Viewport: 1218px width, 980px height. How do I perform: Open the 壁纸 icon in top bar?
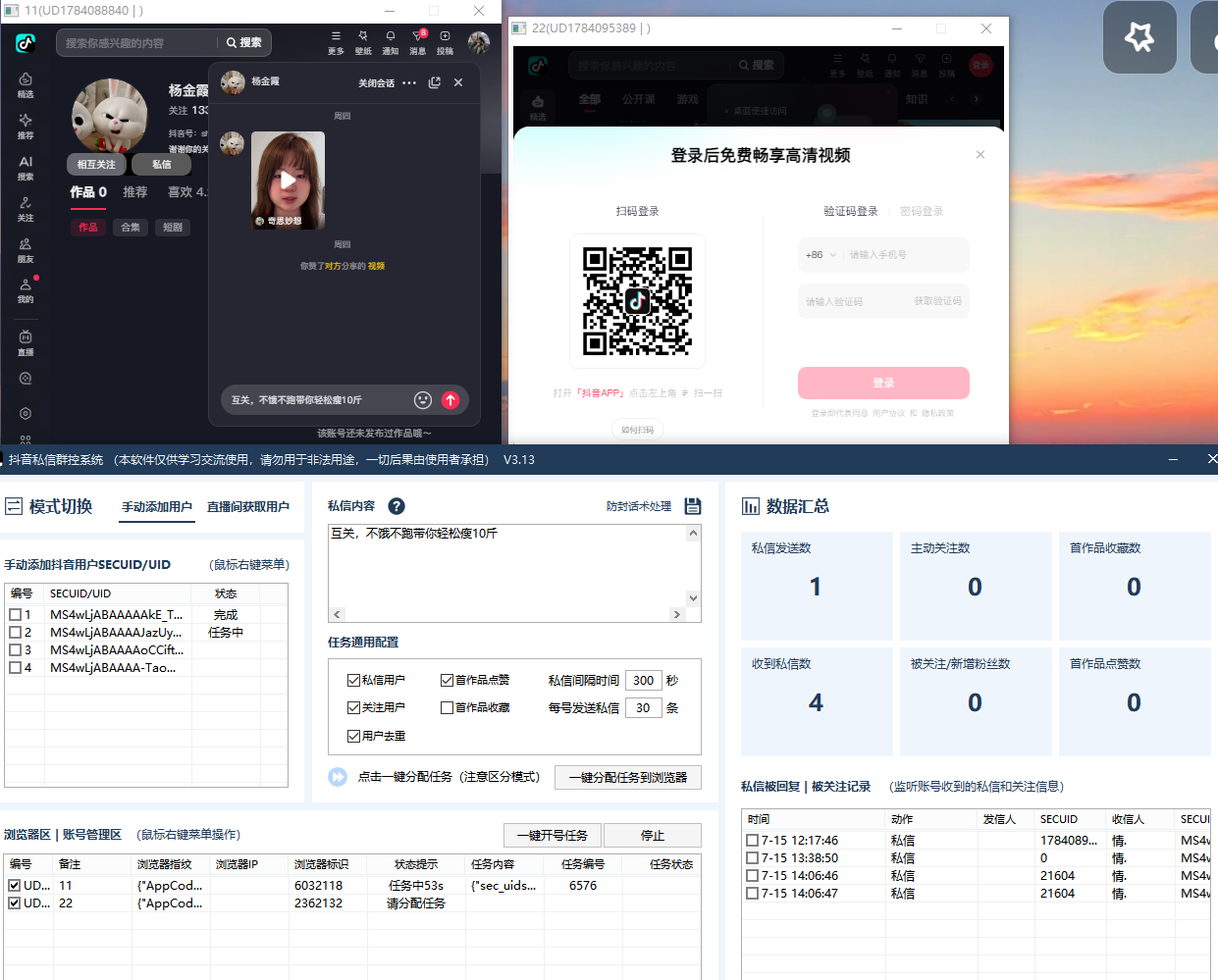tap(363, 42)
